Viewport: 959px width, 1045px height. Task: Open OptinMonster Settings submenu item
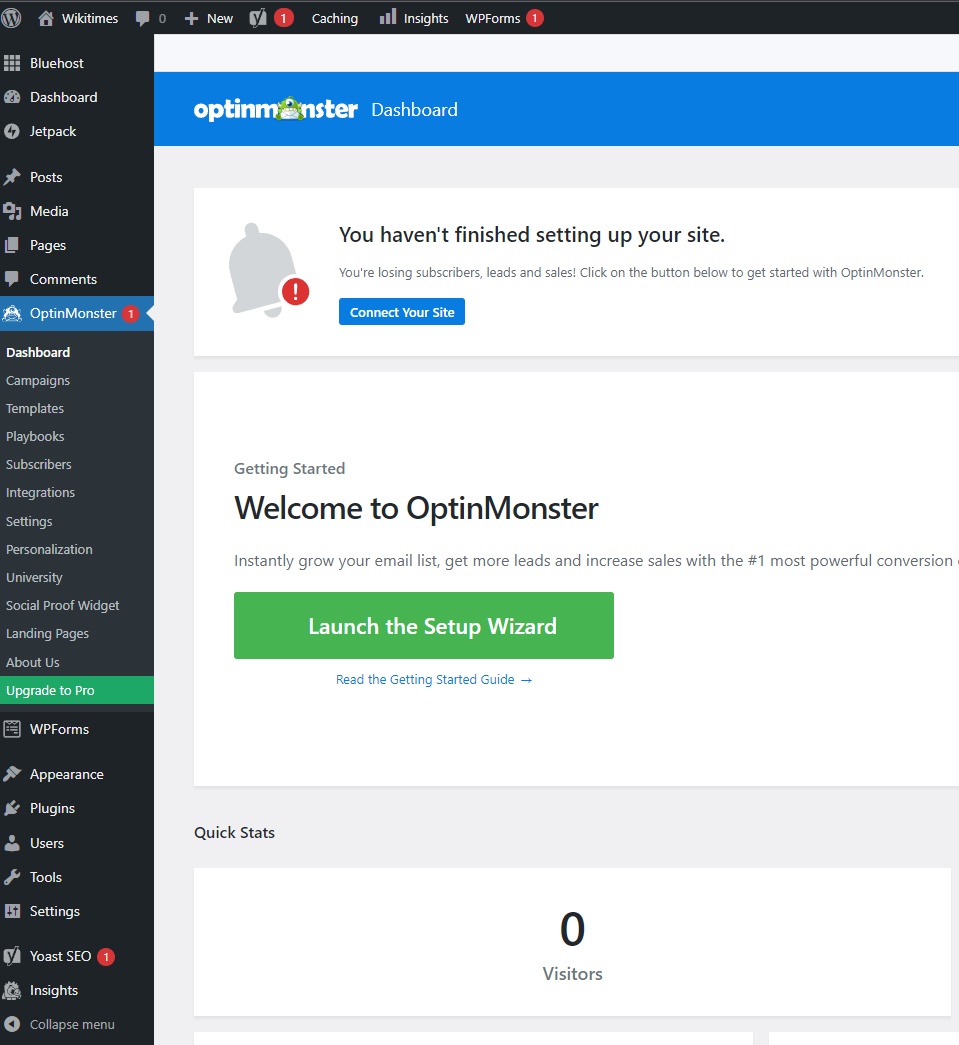click(29, 522)
